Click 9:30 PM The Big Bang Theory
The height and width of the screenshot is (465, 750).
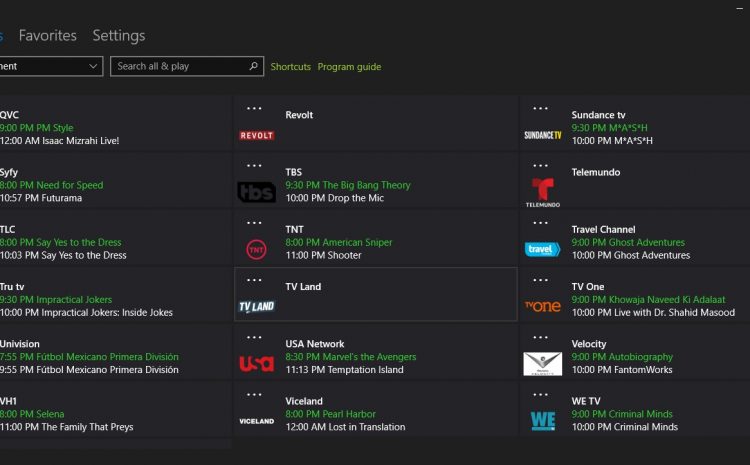pos(348,185)
